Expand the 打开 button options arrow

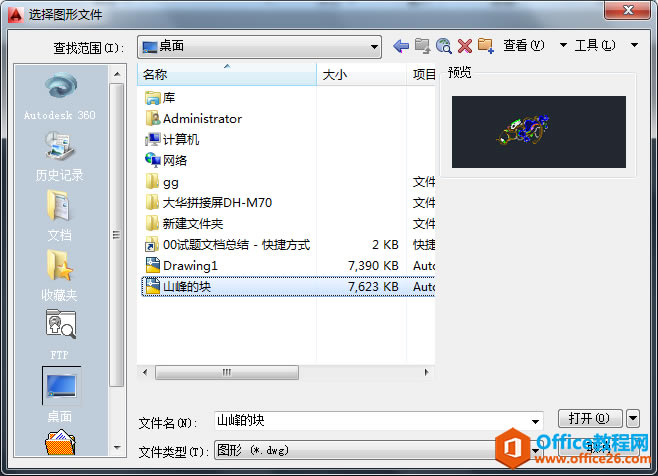pyautogui.click(x=633, y=418)
